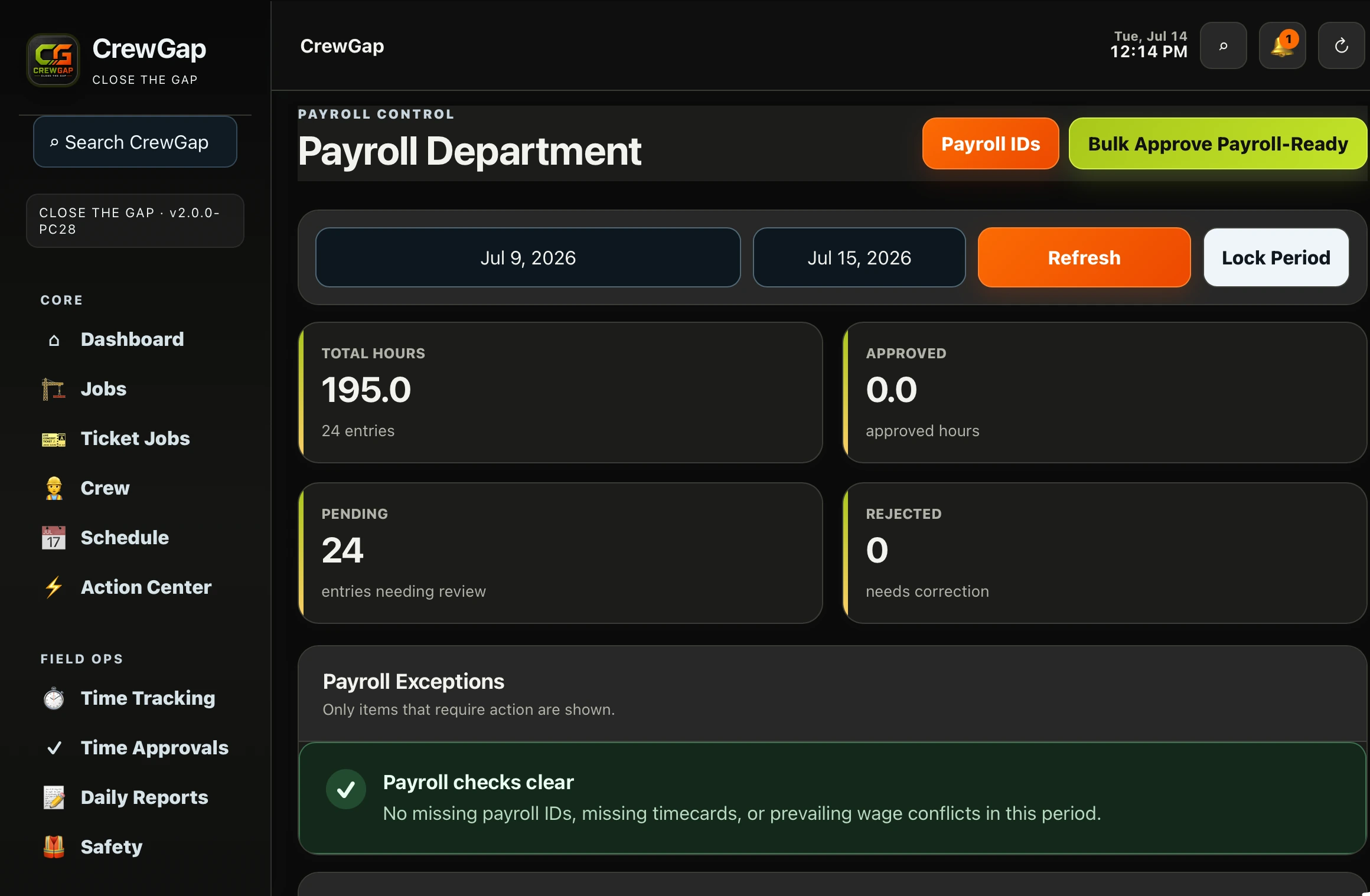
Task: Click the Crew worker icon
Action: [x=54, y=488]
